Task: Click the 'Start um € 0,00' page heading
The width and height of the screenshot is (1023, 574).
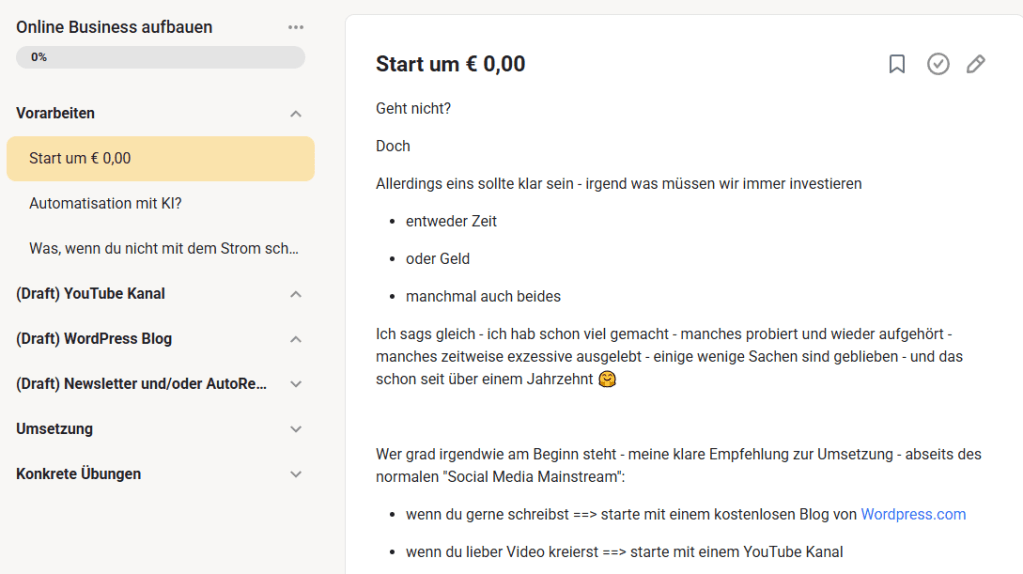Action: [x=450, y=64]
